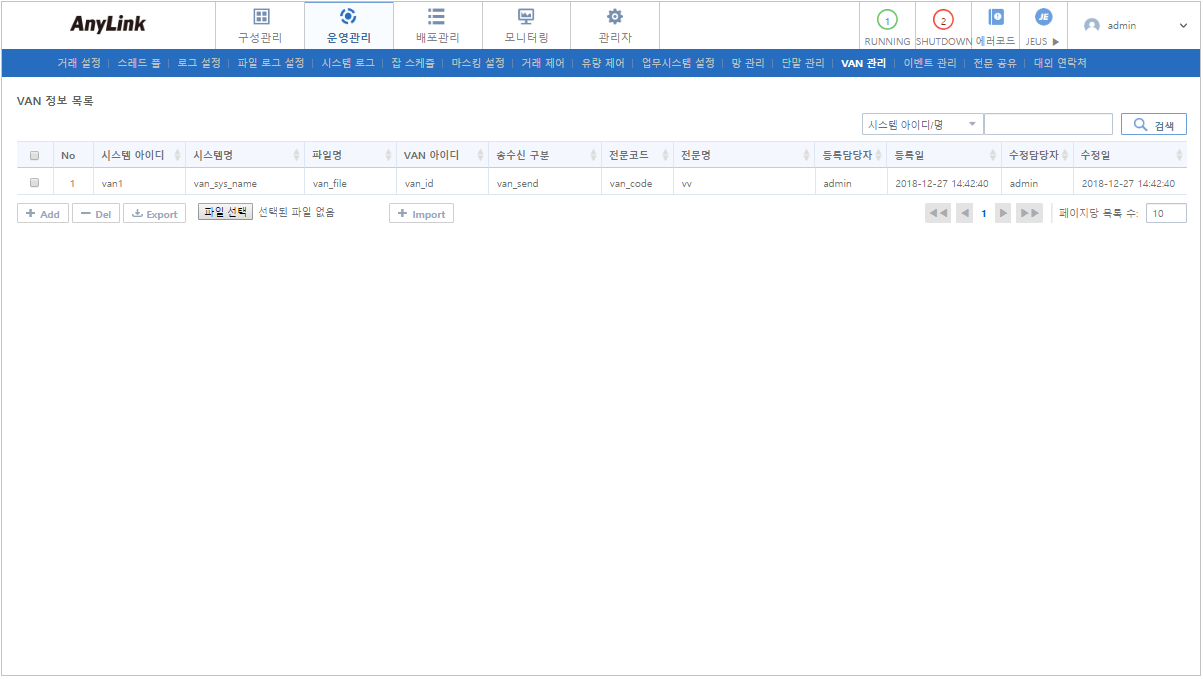This screenshot has width=1203, height=679.
Task: Open the admin user dropdown
Action: 1136,26
